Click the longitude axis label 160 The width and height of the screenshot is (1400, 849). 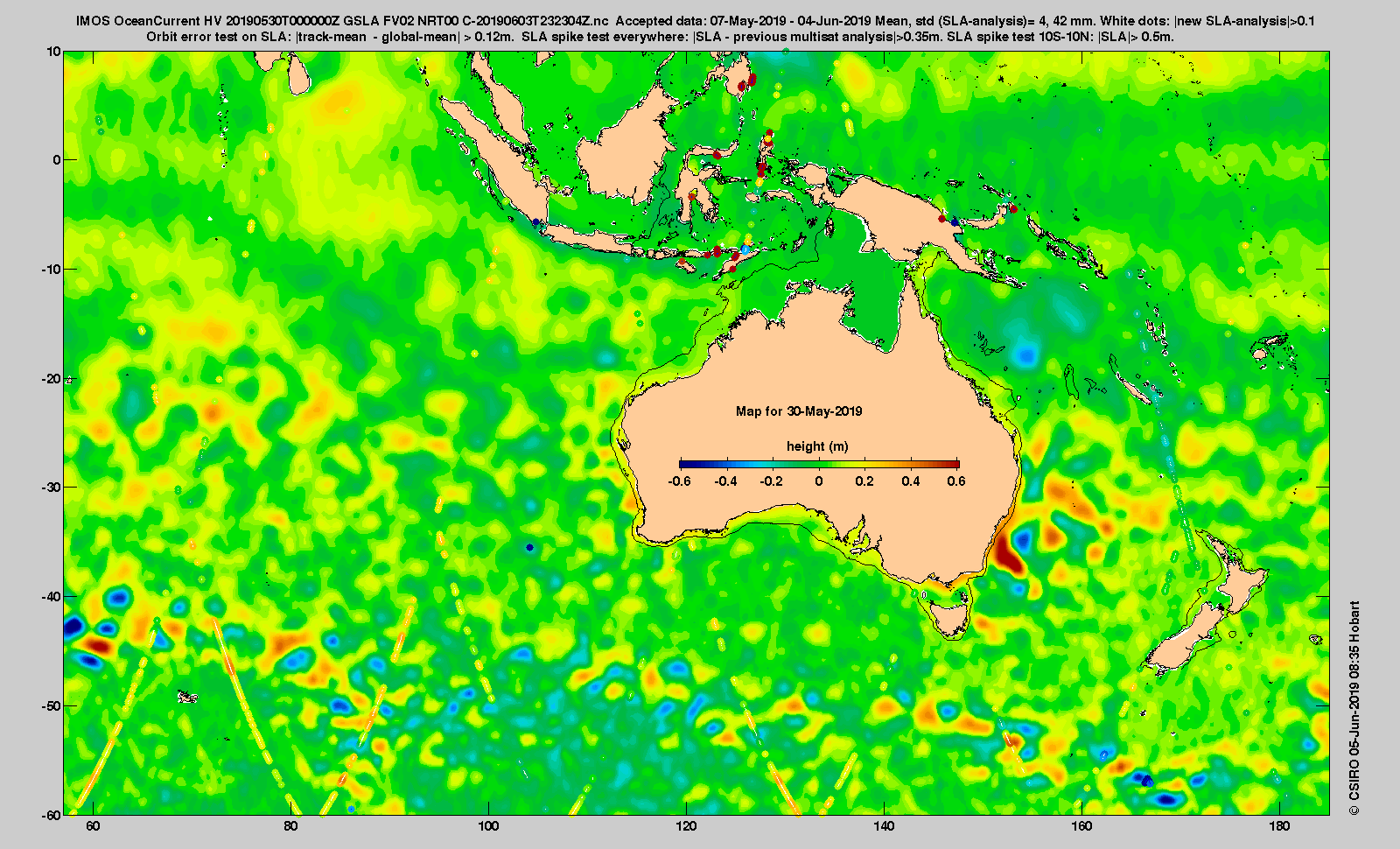(1081, 827)
